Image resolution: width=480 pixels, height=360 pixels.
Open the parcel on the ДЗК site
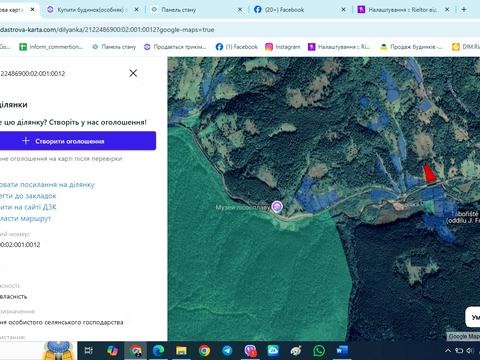click(28, 207)
